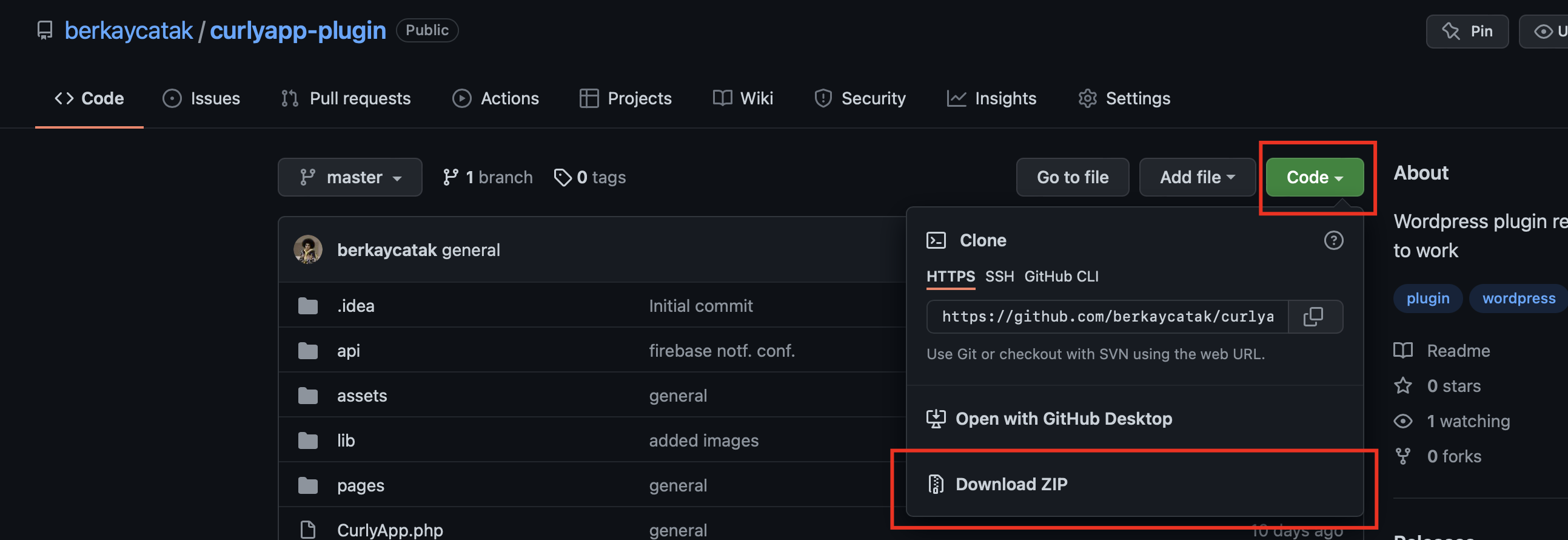1568x540 pixels.
Task: Toggle the green Code dropdown button
Action: pos(1315,177)
